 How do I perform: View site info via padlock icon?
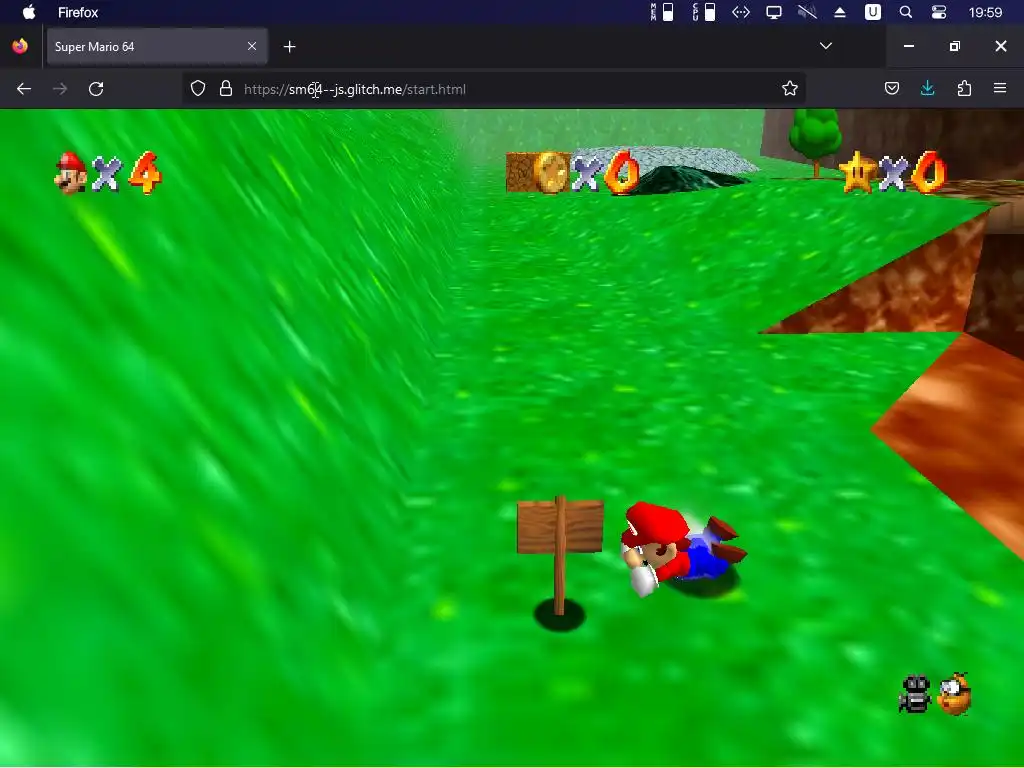[x=226, y=89]
